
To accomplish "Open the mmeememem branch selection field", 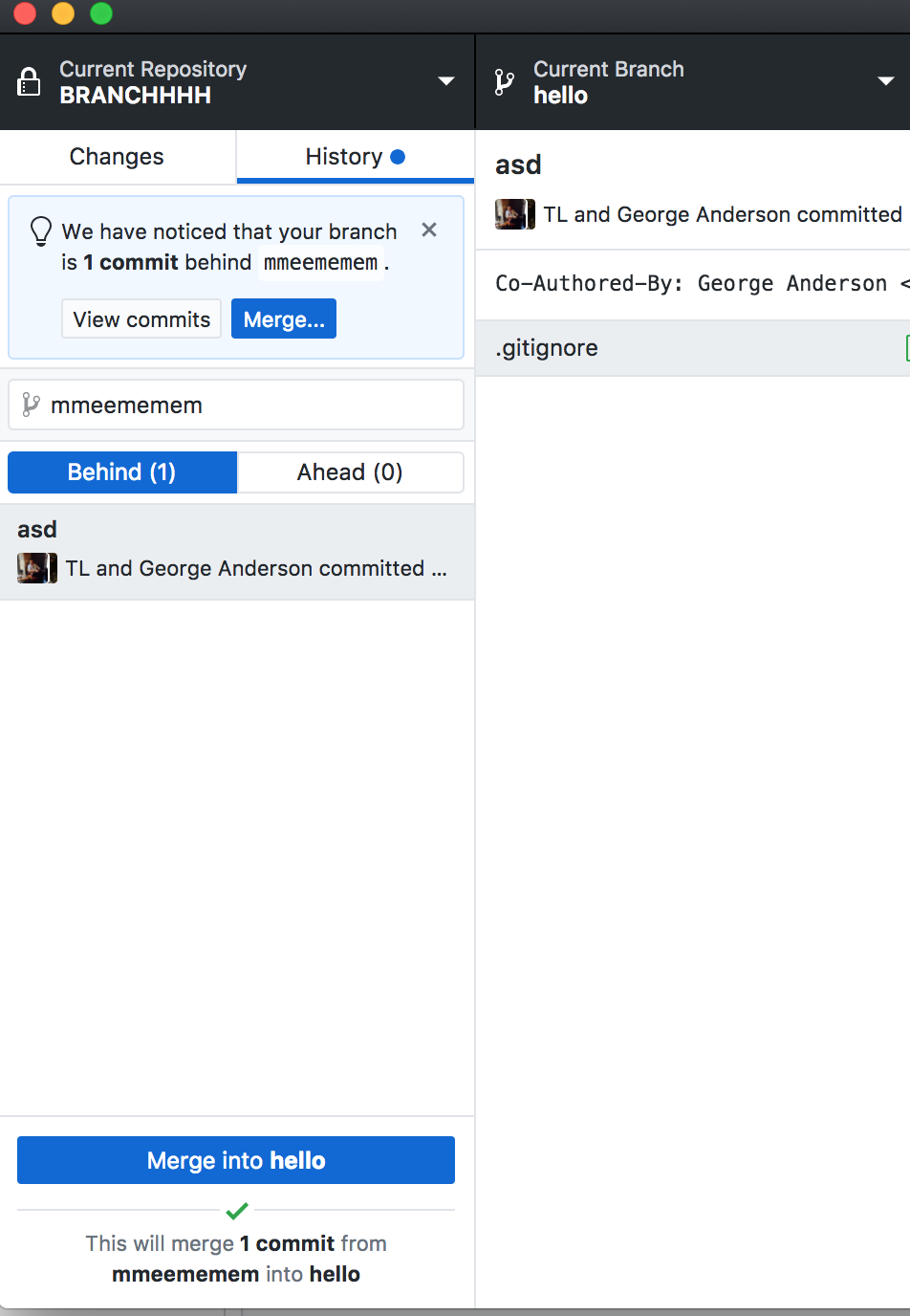I will pos(235,405).
